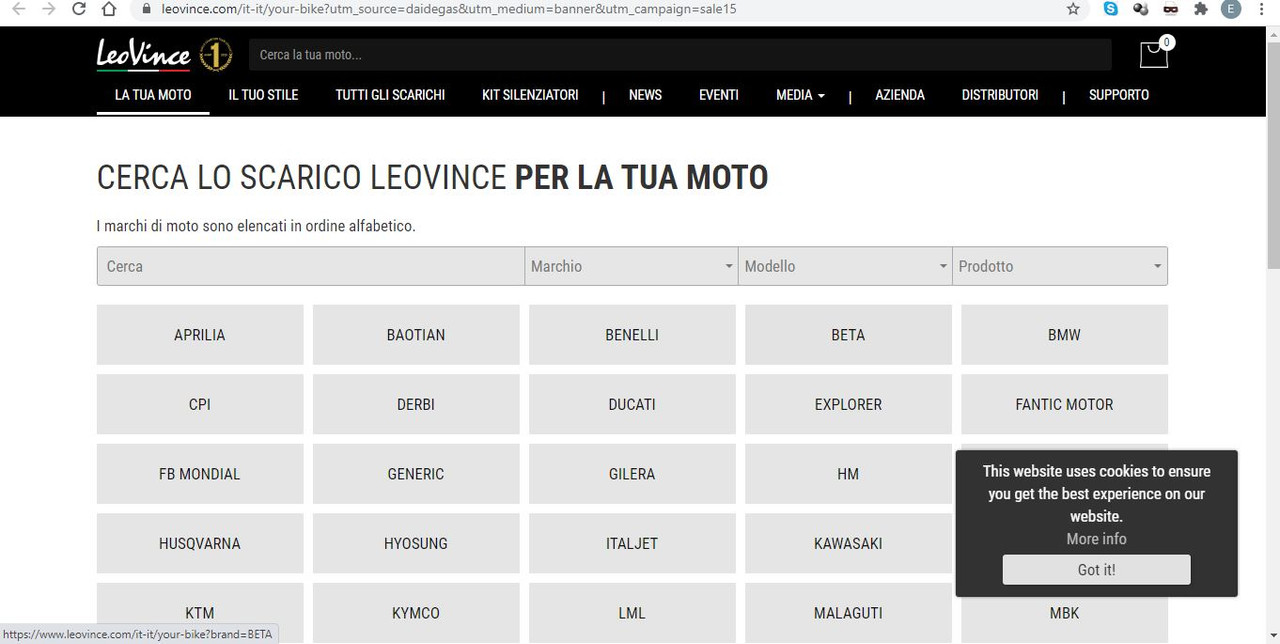
Task: Select the BETA brand
Action: point(848,335)
